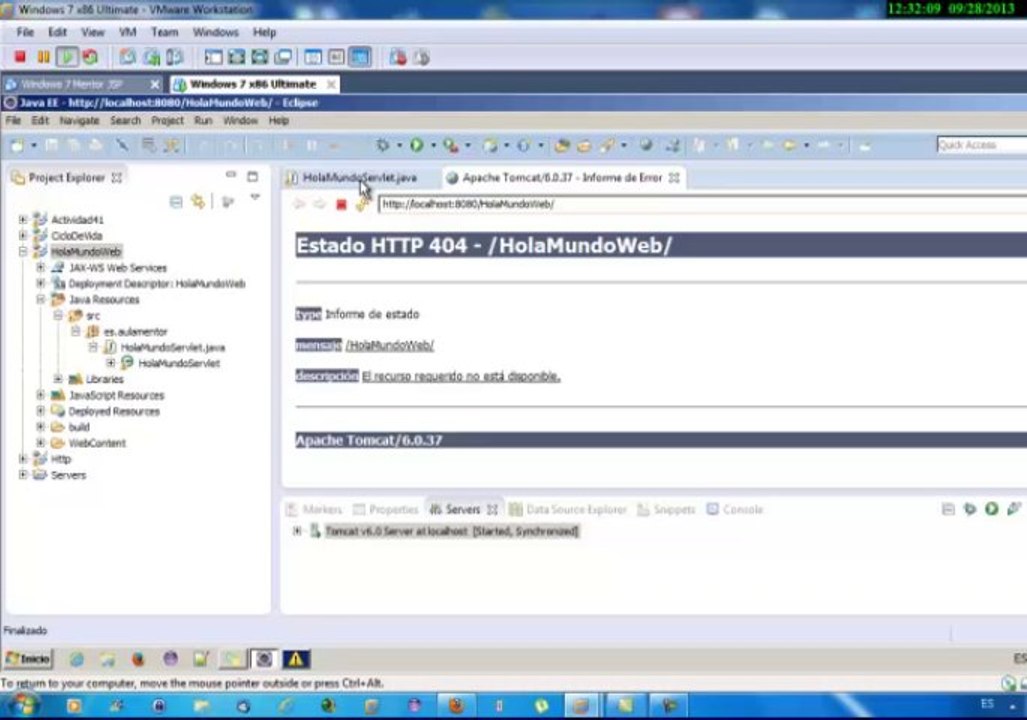
Task: Click Eclipse Debug bug icon
Action: pyautogui.click(x=383, y=145)
